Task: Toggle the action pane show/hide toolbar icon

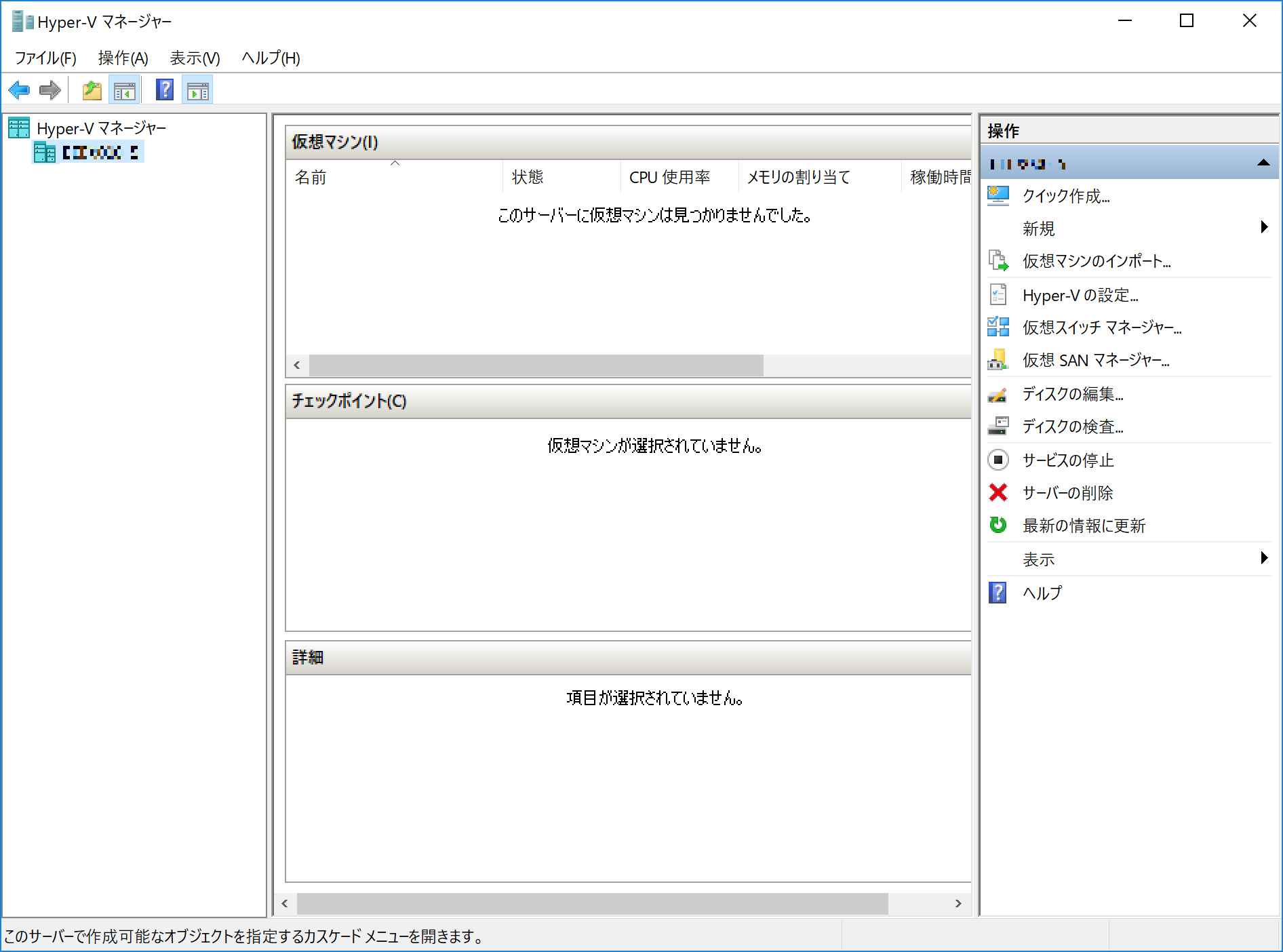Action: [198, 90]
